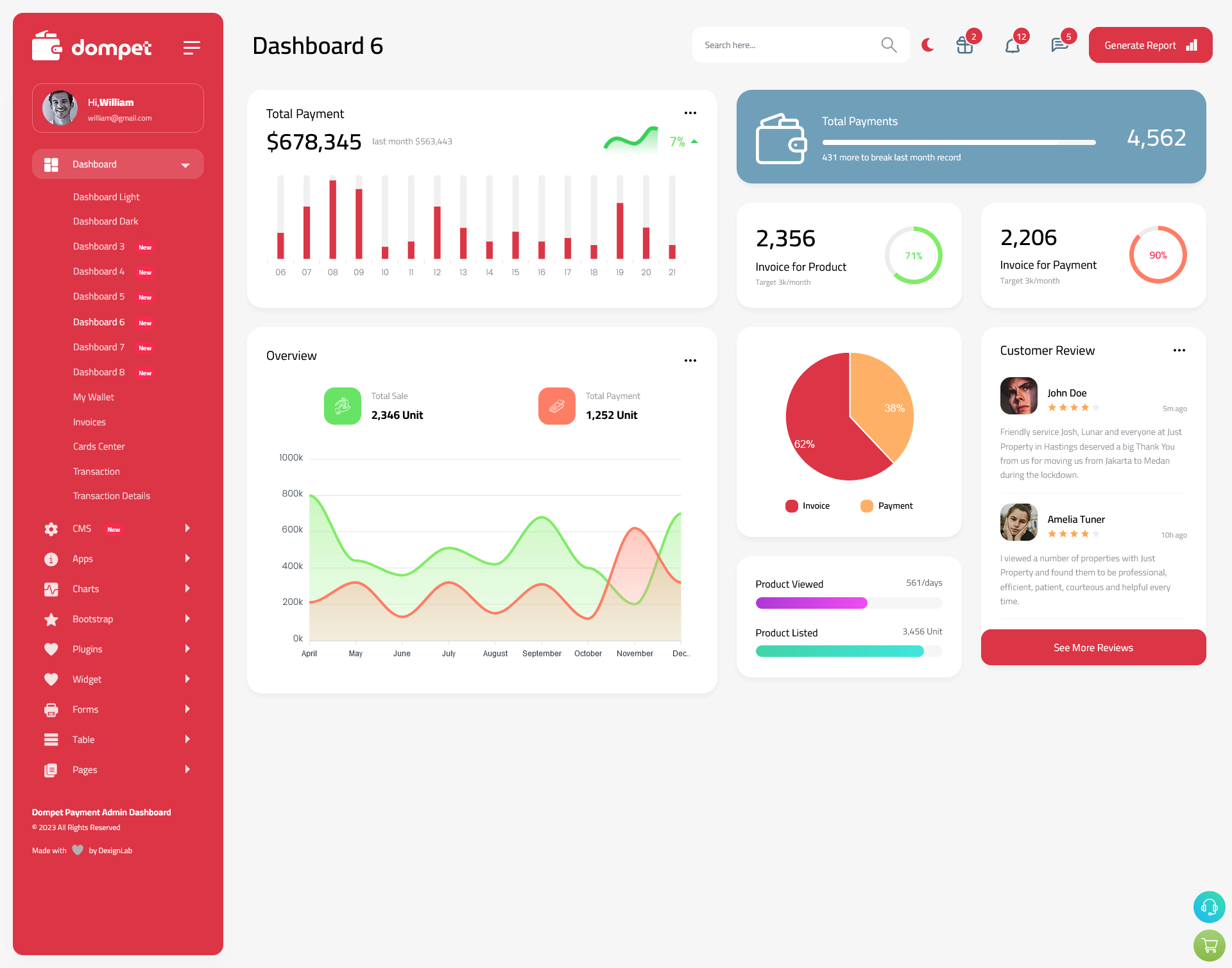Screen dimensions: 1232x968
Task: Click the notifications bell icon
Action: pos(1012,45)
